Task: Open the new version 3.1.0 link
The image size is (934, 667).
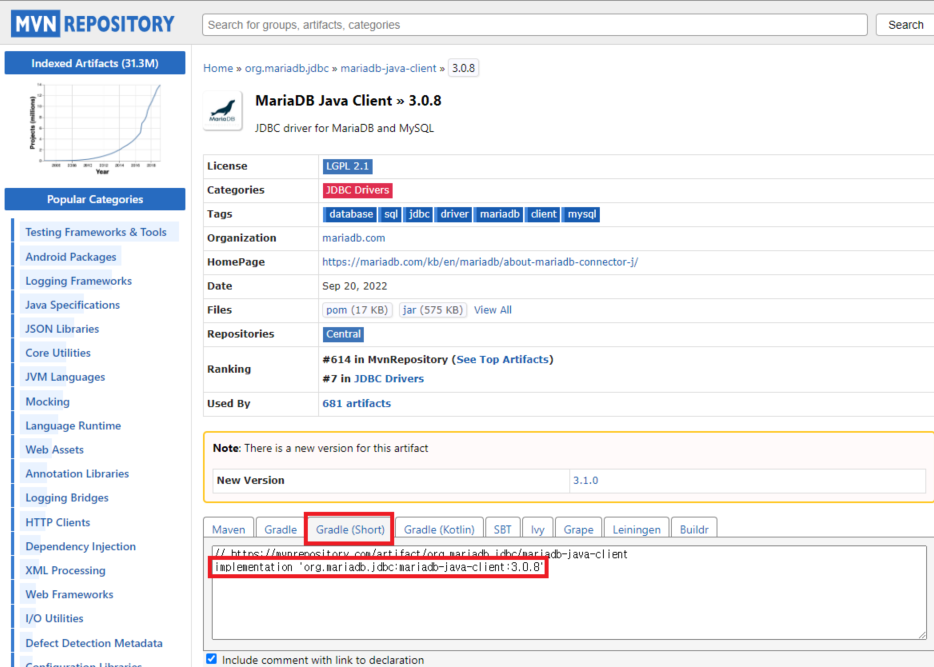Action: click(586, 481)
